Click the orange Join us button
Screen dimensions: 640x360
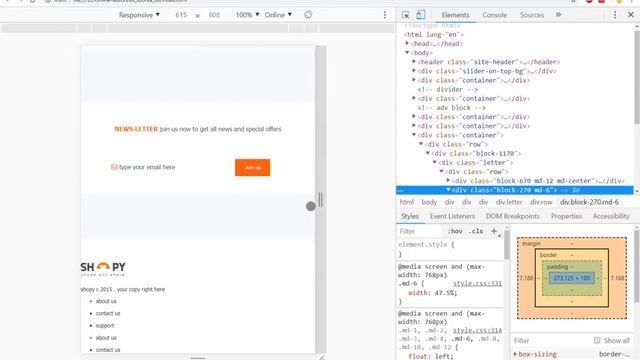[x=252, y=167]
